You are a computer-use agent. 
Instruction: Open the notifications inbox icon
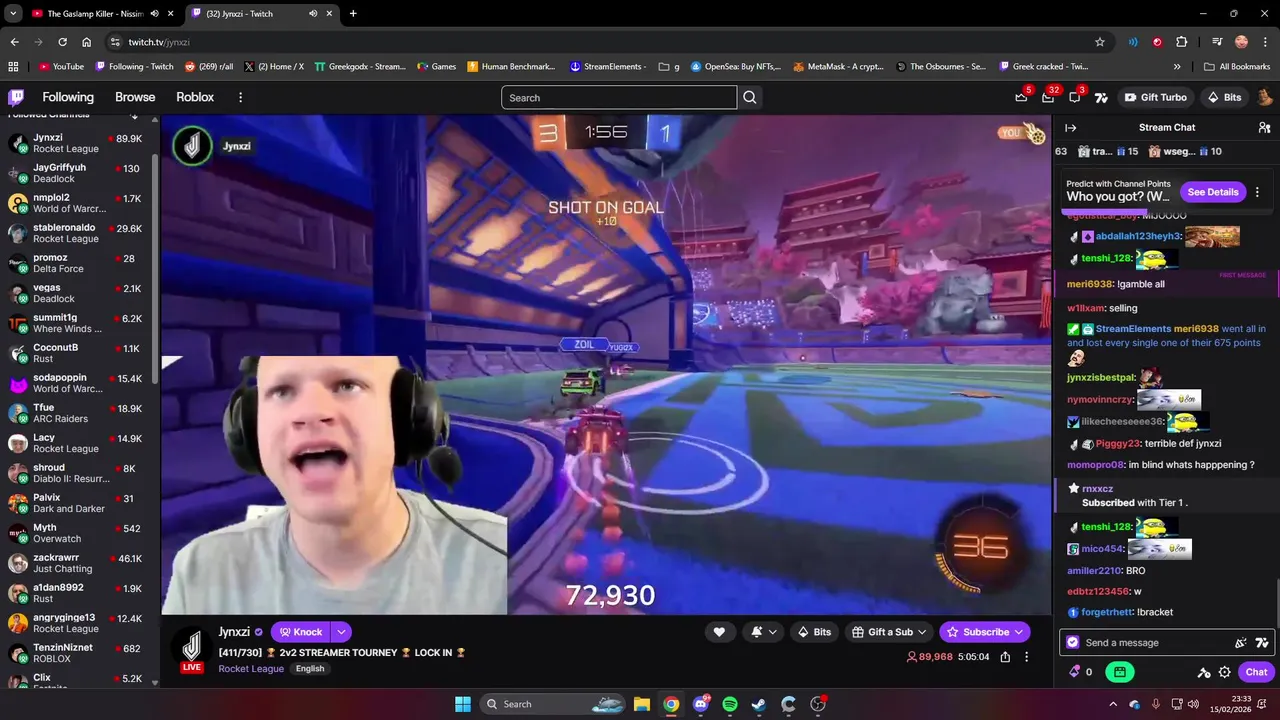1048,97
